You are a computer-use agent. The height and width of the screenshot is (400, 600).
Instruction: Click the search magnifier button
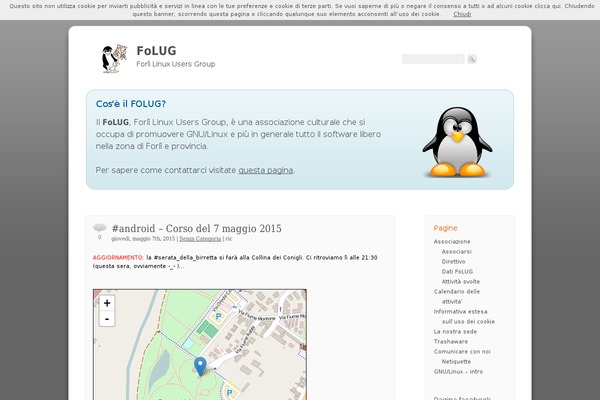click(x=472, y=59)
